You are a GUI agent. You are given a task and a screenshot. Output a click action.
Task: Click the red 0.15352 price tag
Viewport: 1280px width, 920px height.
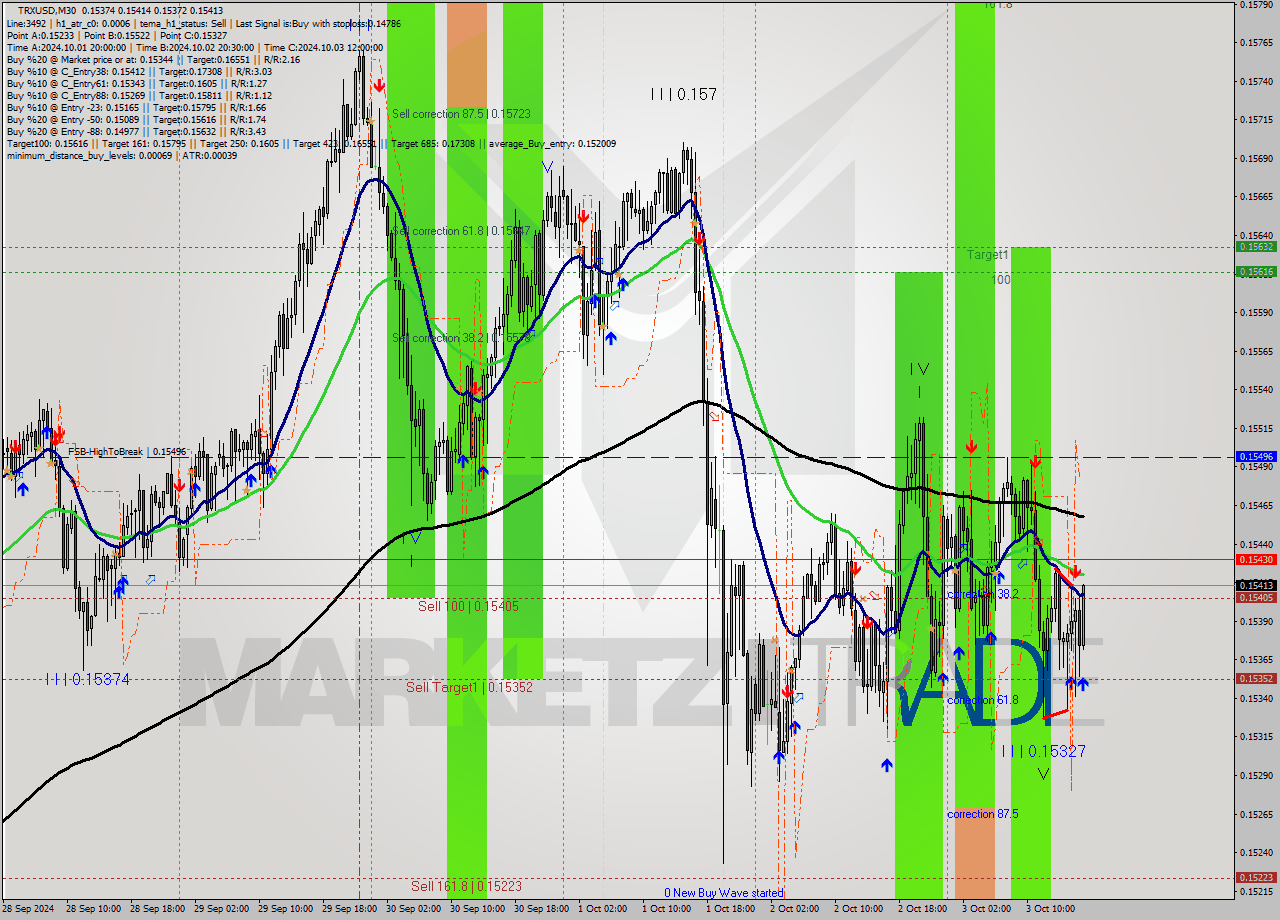point(1256,678)
